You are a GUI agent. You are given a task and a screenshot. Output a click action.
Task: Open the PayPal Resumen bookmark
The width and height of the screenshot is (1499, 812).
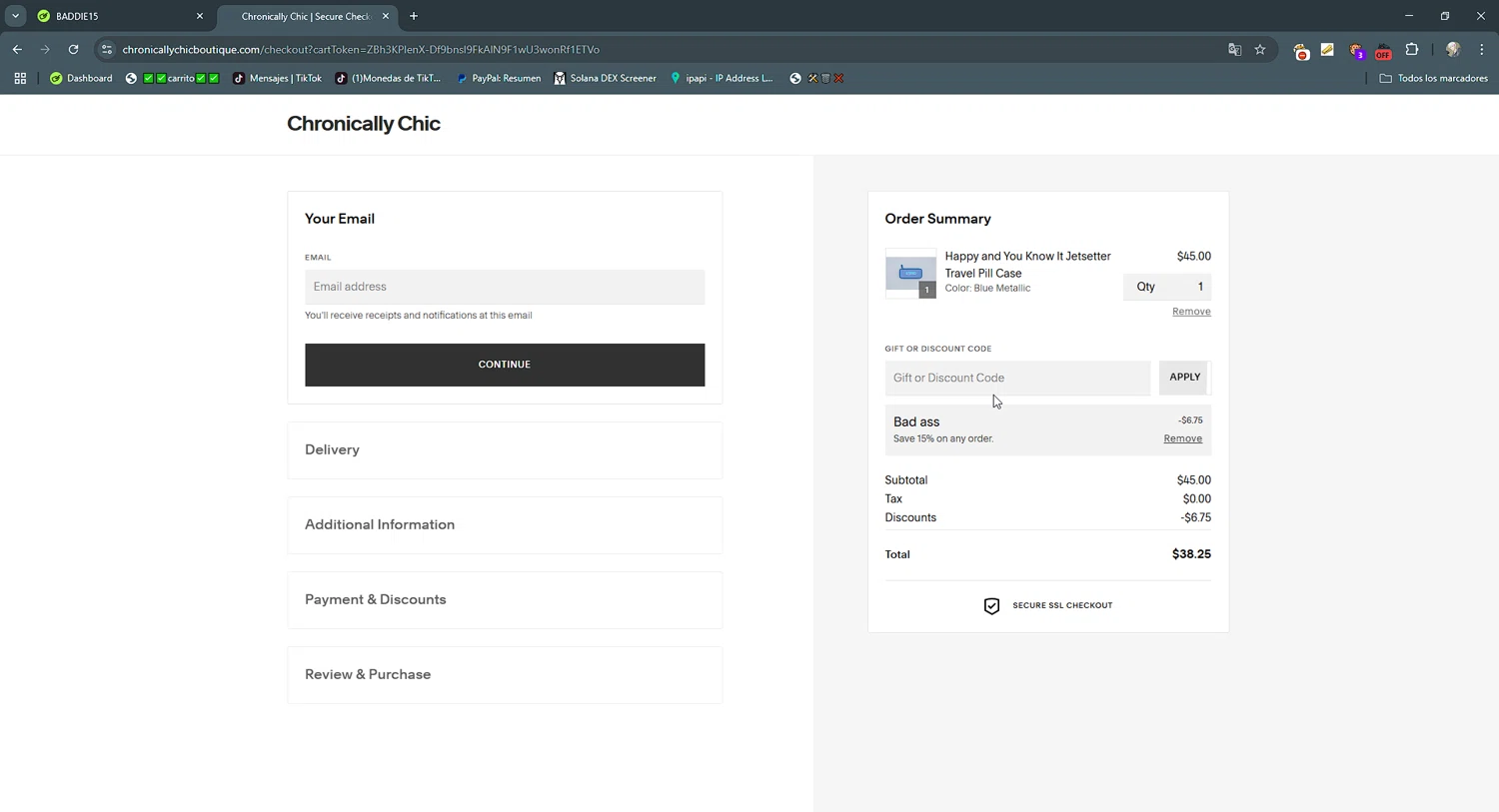tap(498, 78)
